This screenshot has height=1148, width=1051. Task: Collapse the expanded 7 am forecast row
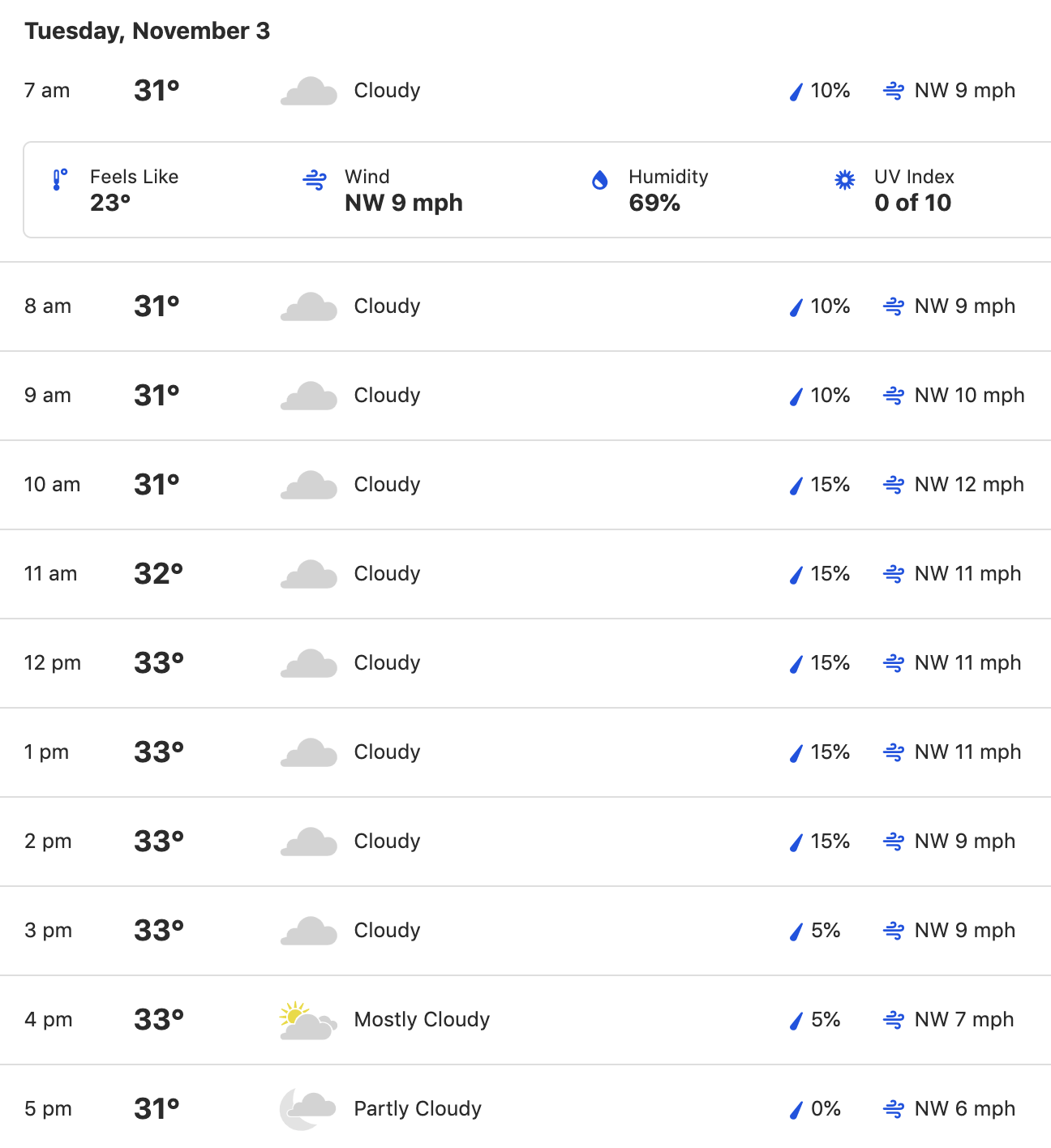point(525,91)
